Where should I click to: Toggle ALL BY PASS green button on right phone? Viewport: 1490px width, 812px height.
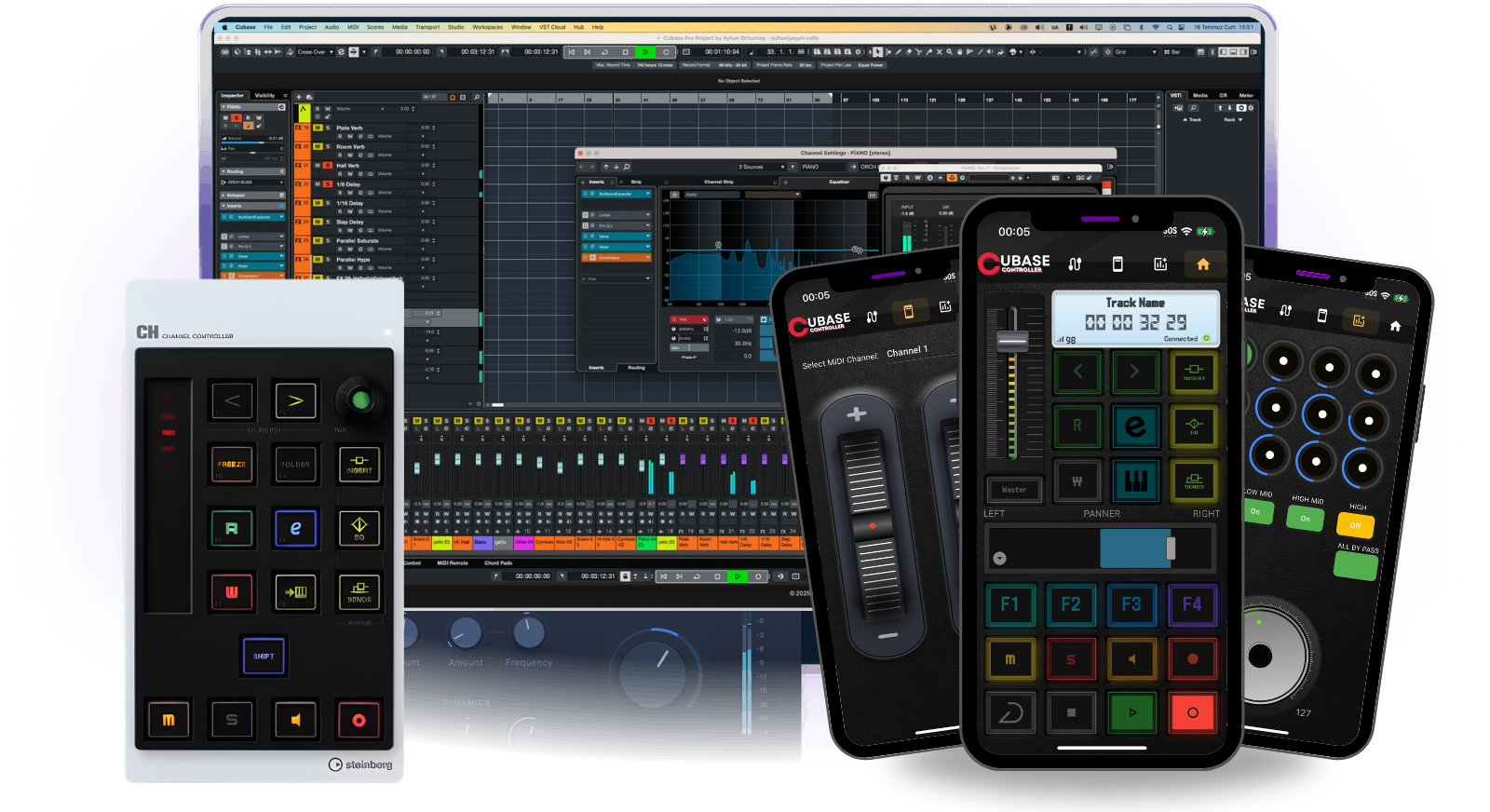[x=1356, y=565]
